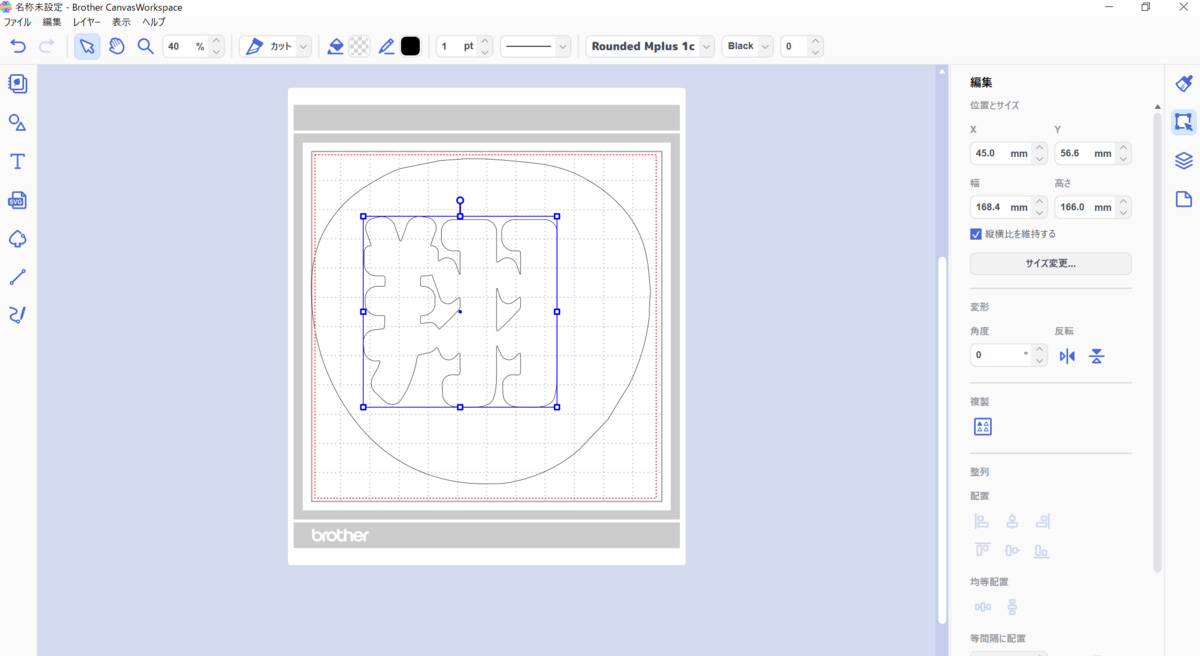
Task: Open the Rounded Mplus 1c font dropdown
Action: tap(650, 46)
